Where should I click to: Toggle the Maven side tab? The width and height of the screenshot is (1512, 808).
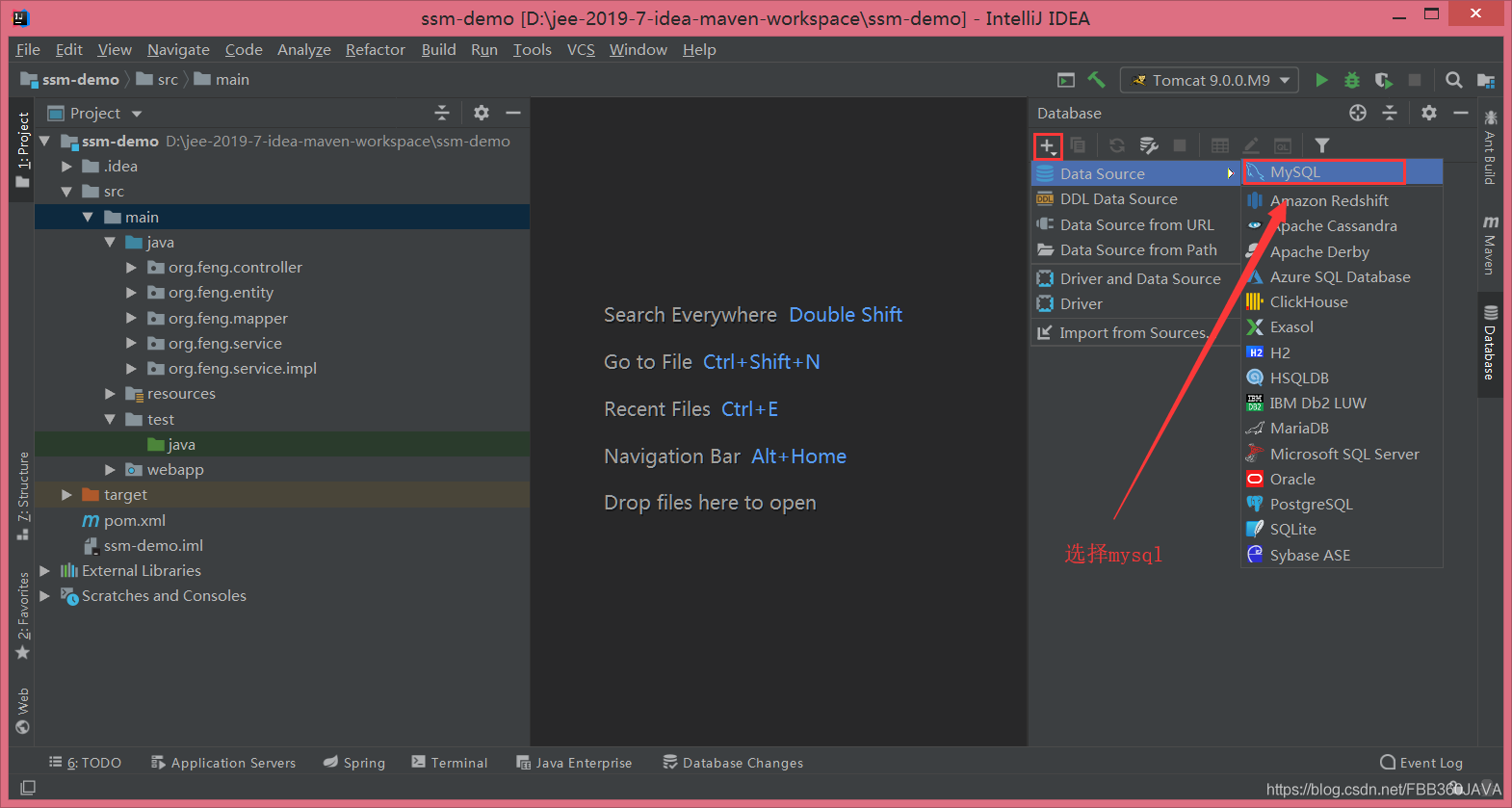[x=1490, y=246]
